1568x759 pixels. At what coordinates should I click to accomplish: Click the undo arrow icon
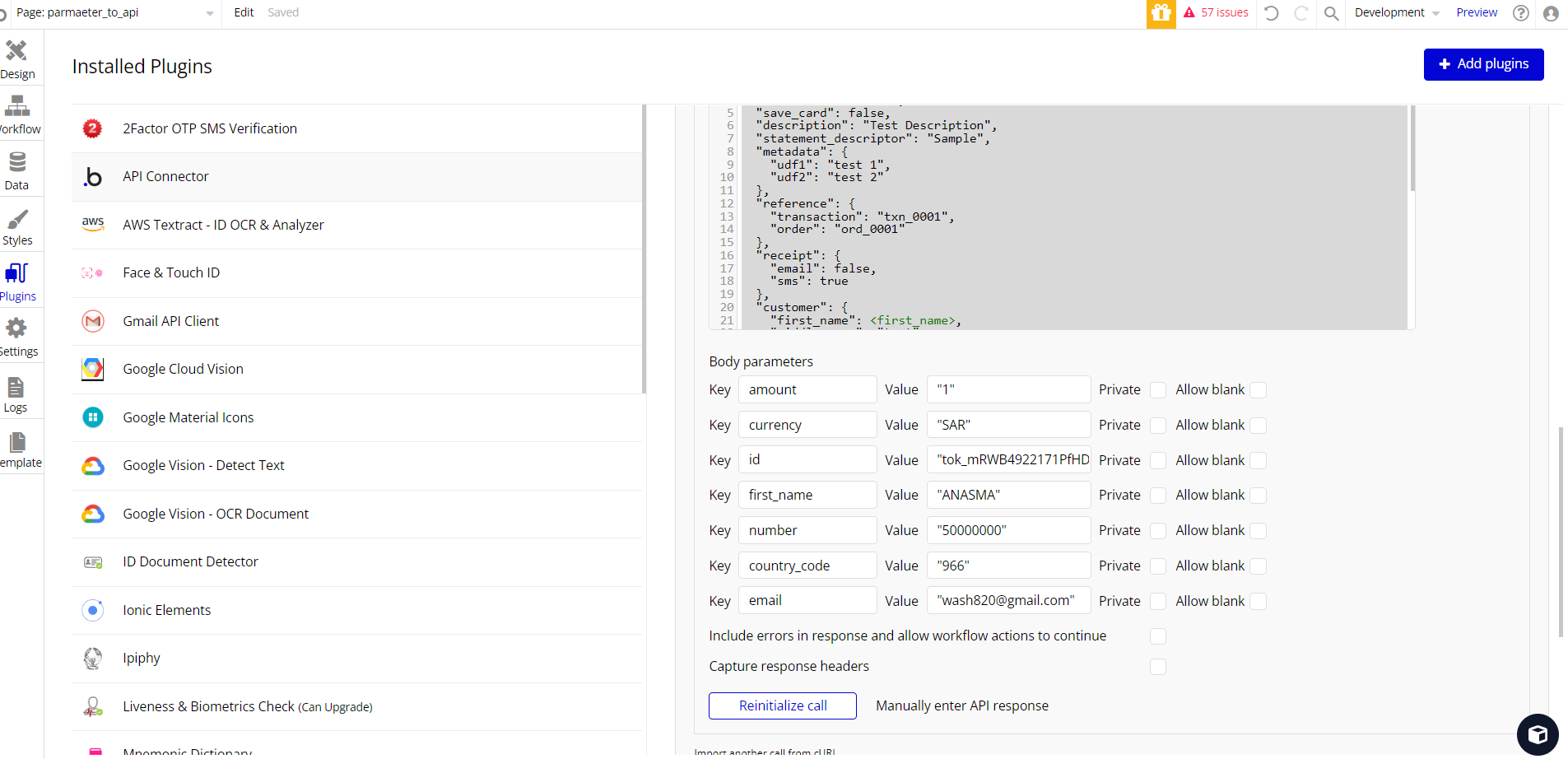point(1272,13)
